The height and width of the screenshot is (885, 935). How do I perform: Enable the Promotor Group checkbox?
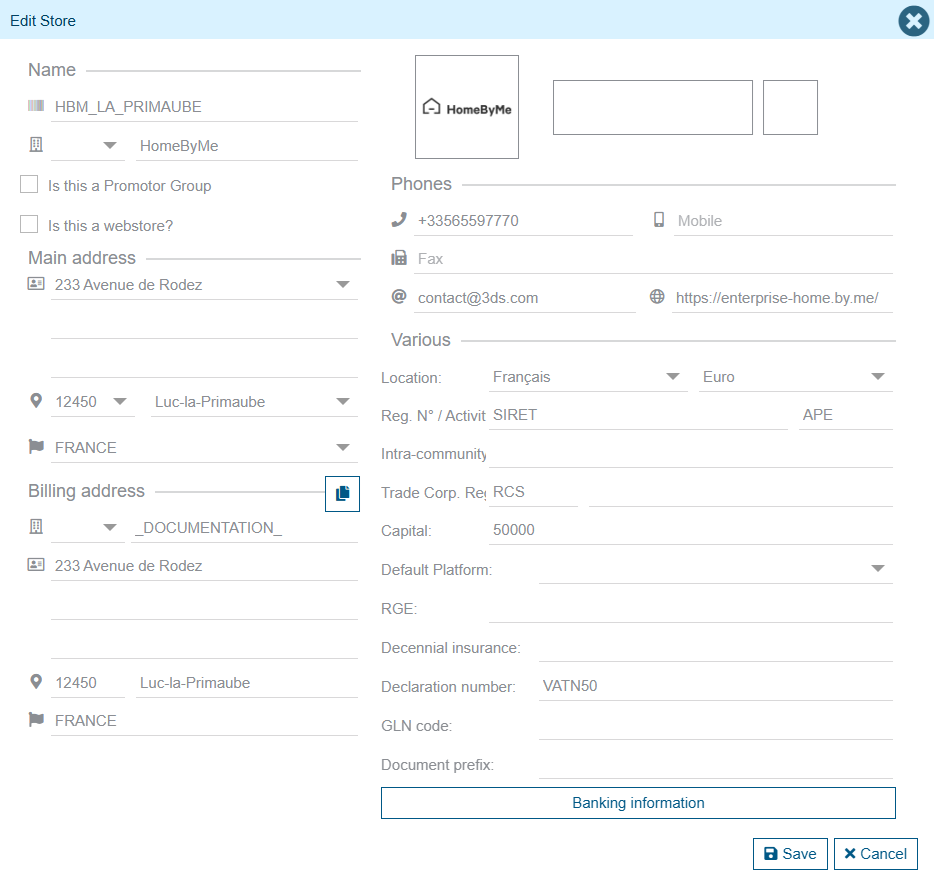click(30, 185)
